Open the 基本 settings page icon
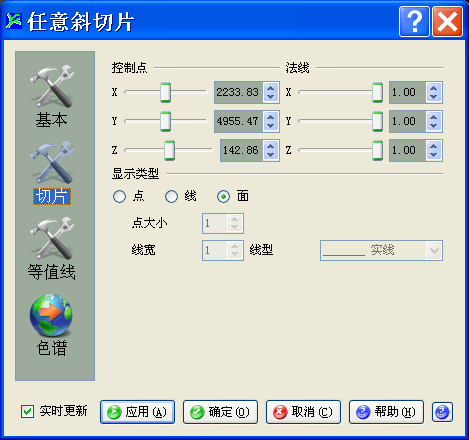Screen dimensions: 469x440 [x=52, y=86]
